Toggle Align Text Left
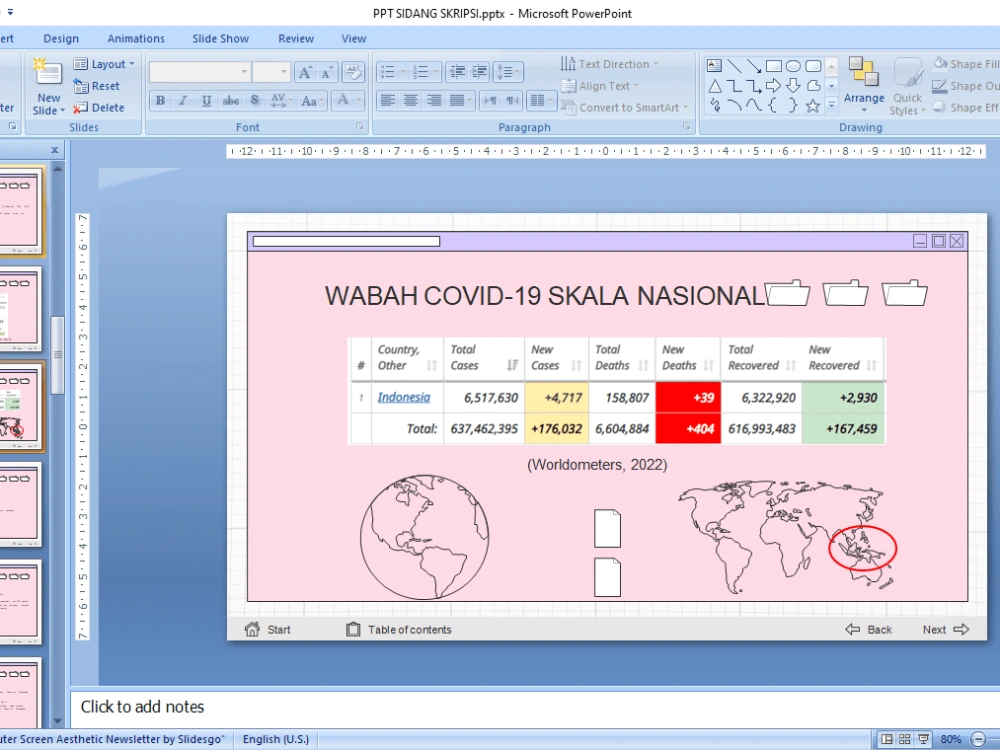 pos(388,100)
